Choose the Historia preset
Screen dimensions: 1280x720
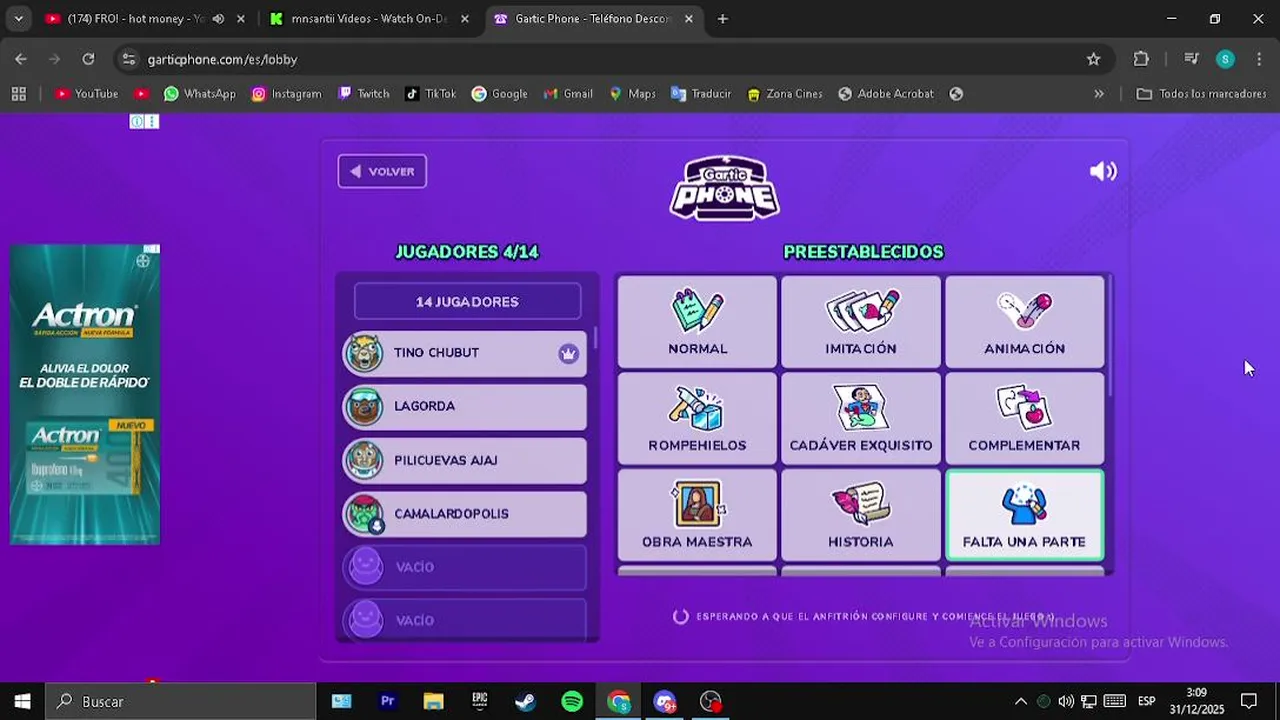(861, 515)
